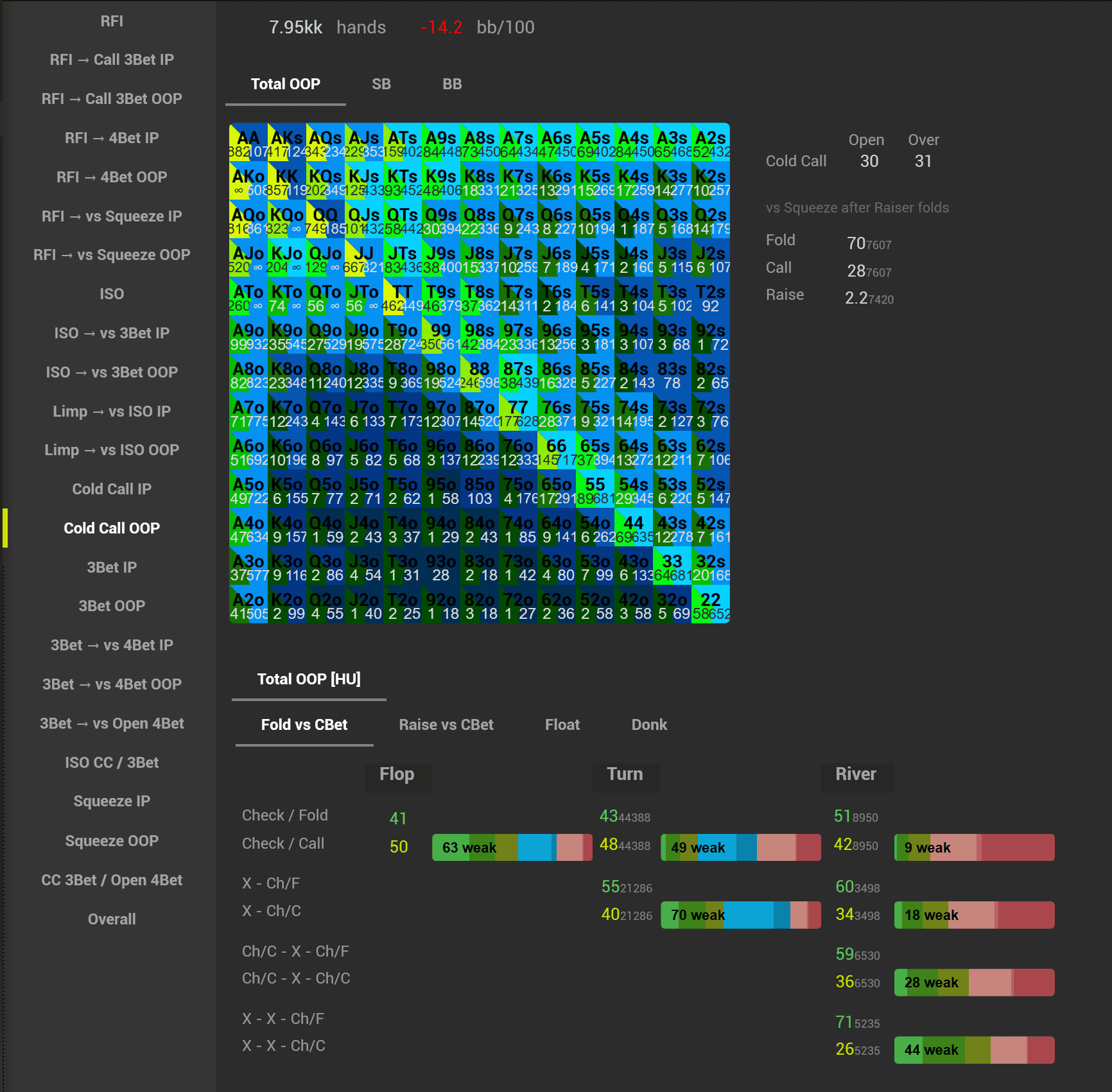Open the RFI section in sidebar

[112, 21]
